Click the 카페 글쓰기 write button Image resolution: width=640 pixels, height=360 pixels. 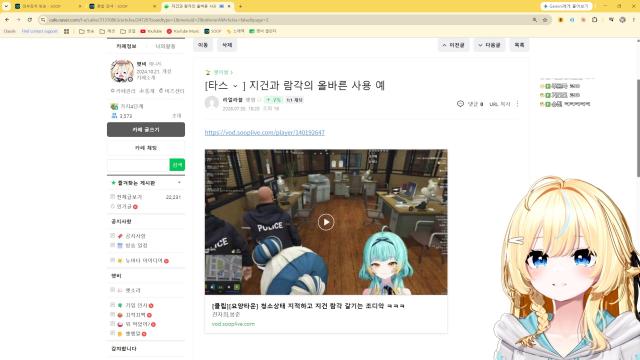click(146, 129)
